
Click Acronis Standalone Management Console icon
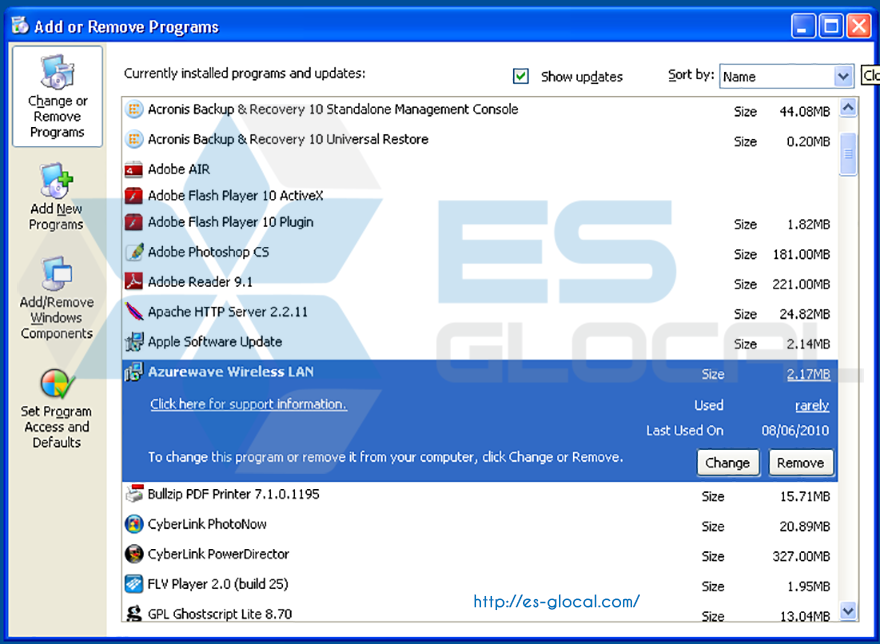click(x=134, y=109)
